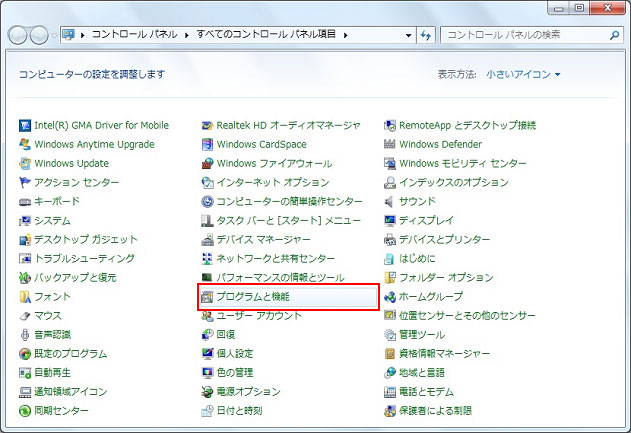The height and width of the screenshot is (433, 631).
Task: Open the 音声認識 microphone icon
Action: pos(25,335)
